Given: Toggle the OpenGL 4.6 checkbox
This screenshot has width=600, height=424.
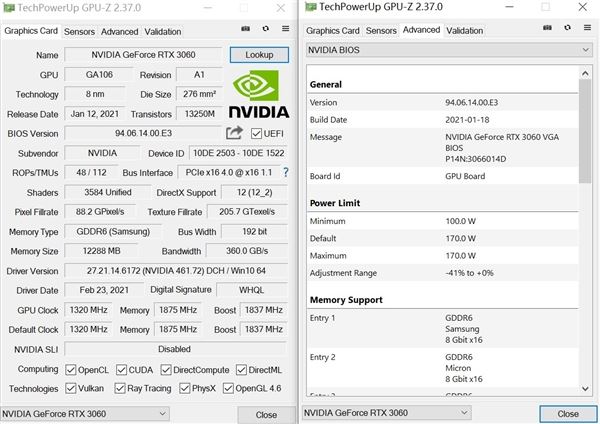Looking at the screenshot, I should tap(228, 388).
